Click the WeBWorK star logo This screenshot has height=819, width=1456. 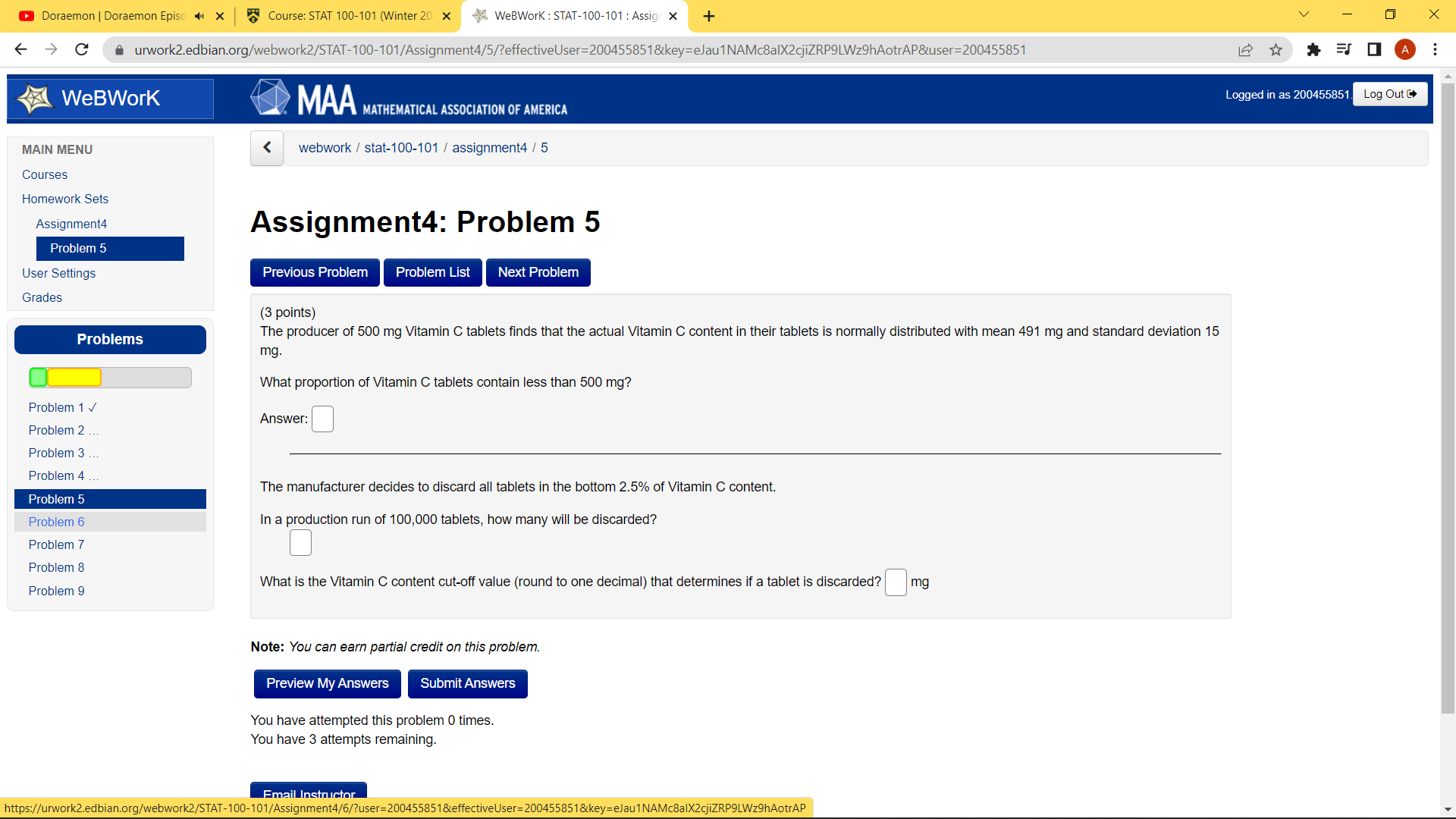point(35,98)
